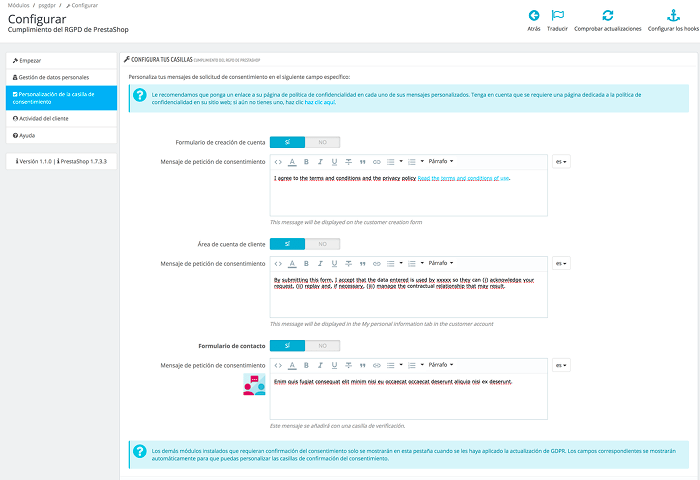Switch Formulario de contacto toggle to NO
The width and height of the screenshot is (700, 480).
(323, 345)
